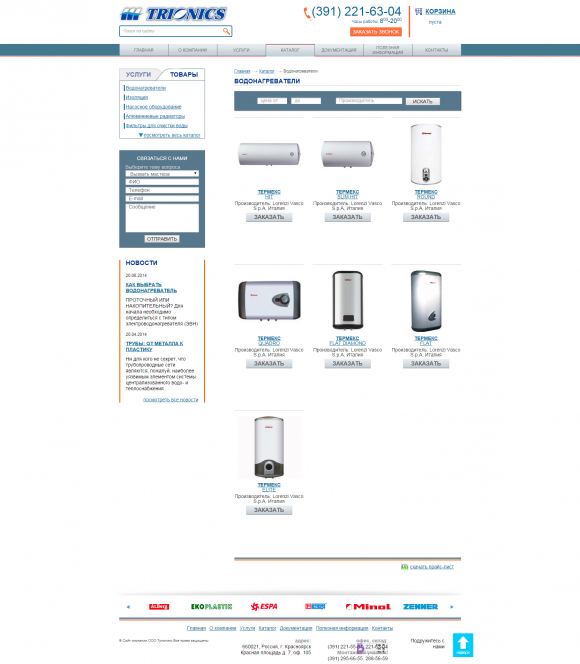The image size is (580, 664).
Task: Click Заказать under Термекс SLIM HIT
Action: (348, 217)
